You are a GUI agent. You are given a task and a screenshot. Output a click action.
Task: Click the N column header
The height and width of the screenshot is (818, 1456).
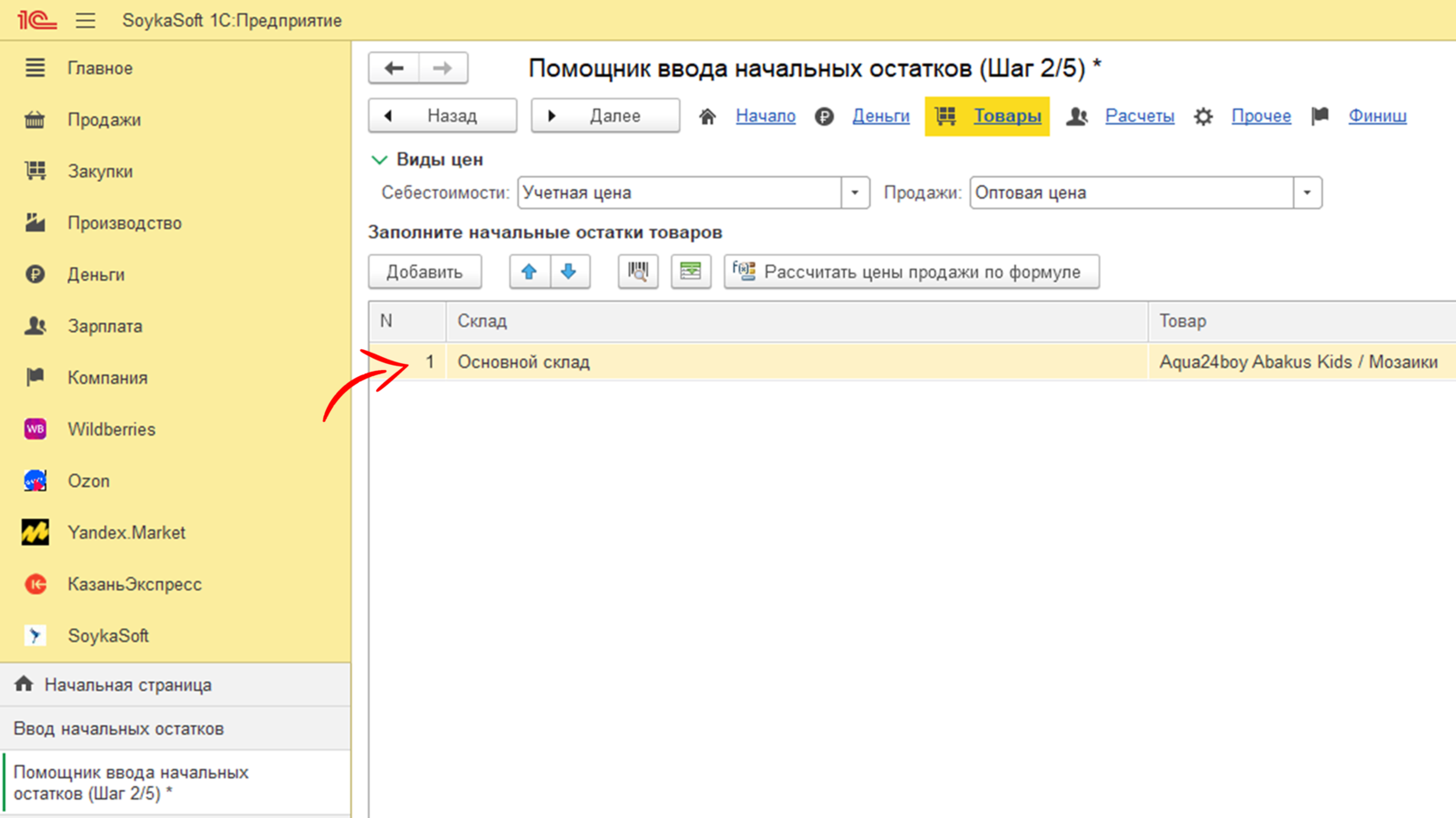(x=407, y=321)
